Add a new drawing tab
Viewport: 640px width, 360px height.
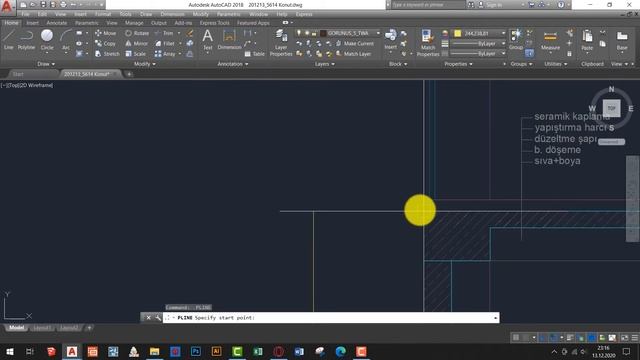[x=129, y=74]
